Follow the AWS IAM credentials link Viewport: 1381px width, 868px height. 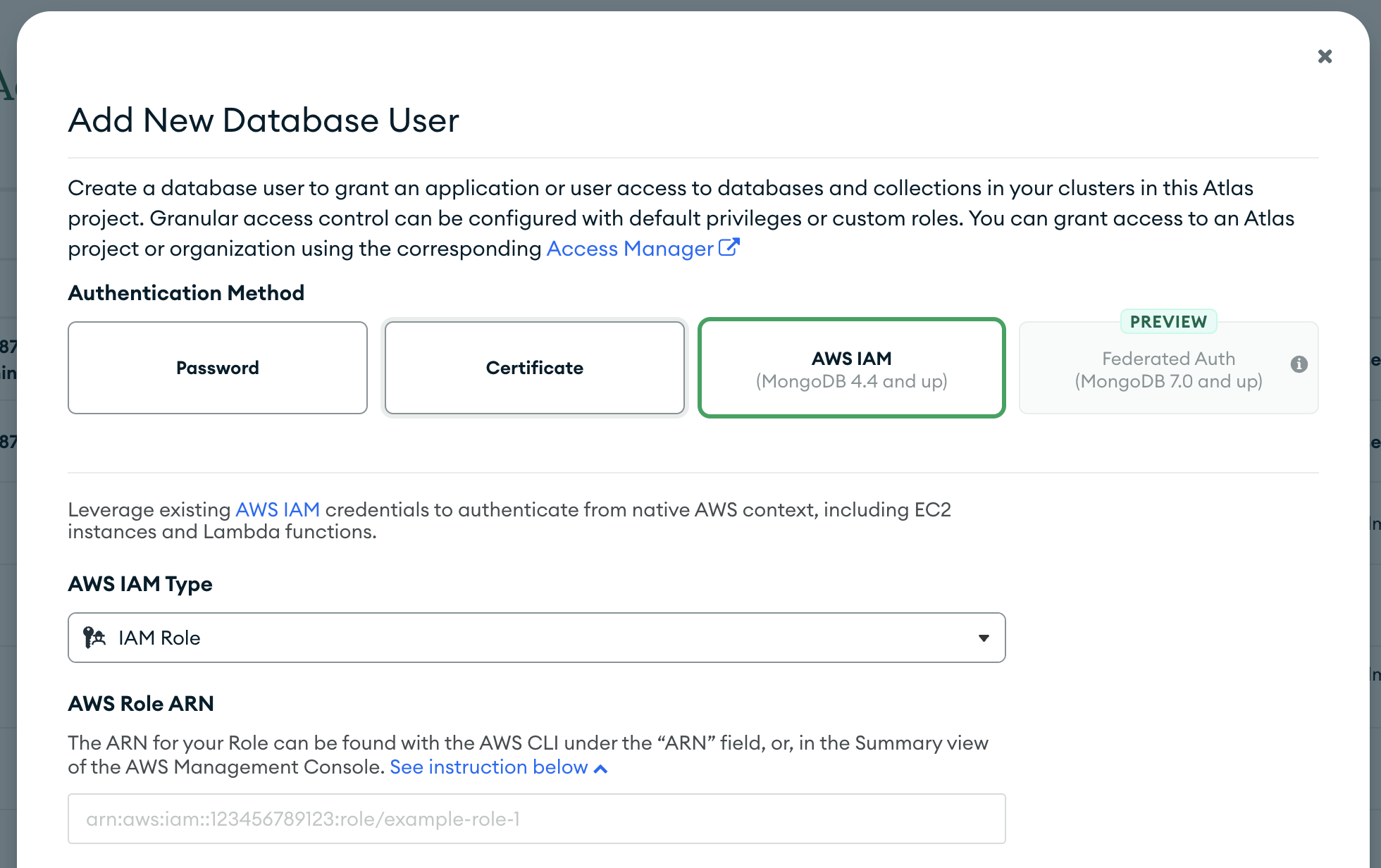[x=278, y=509]
